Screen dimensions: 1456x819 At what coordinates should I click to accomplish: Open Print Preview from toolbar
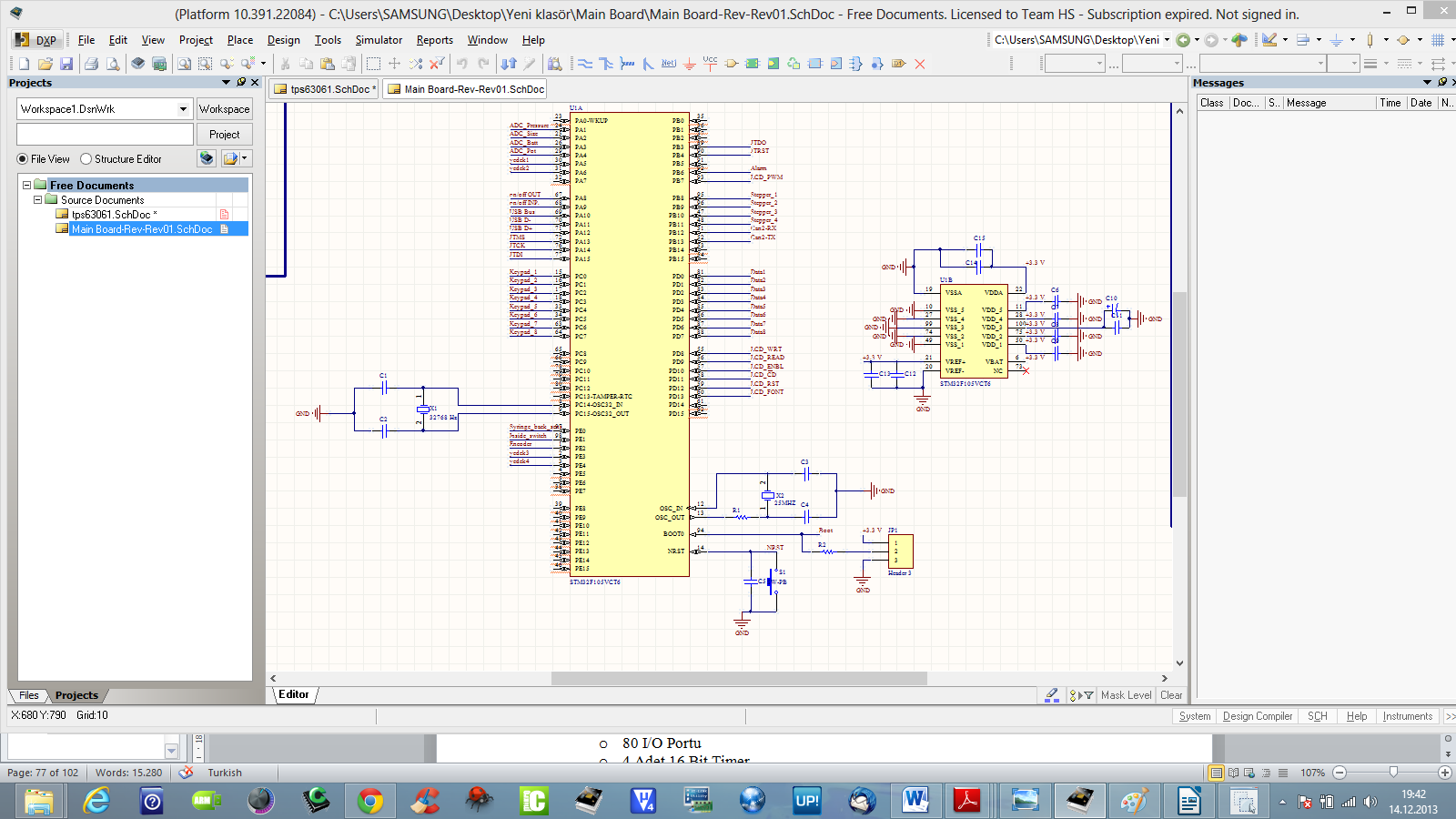[x=113, y=64]
